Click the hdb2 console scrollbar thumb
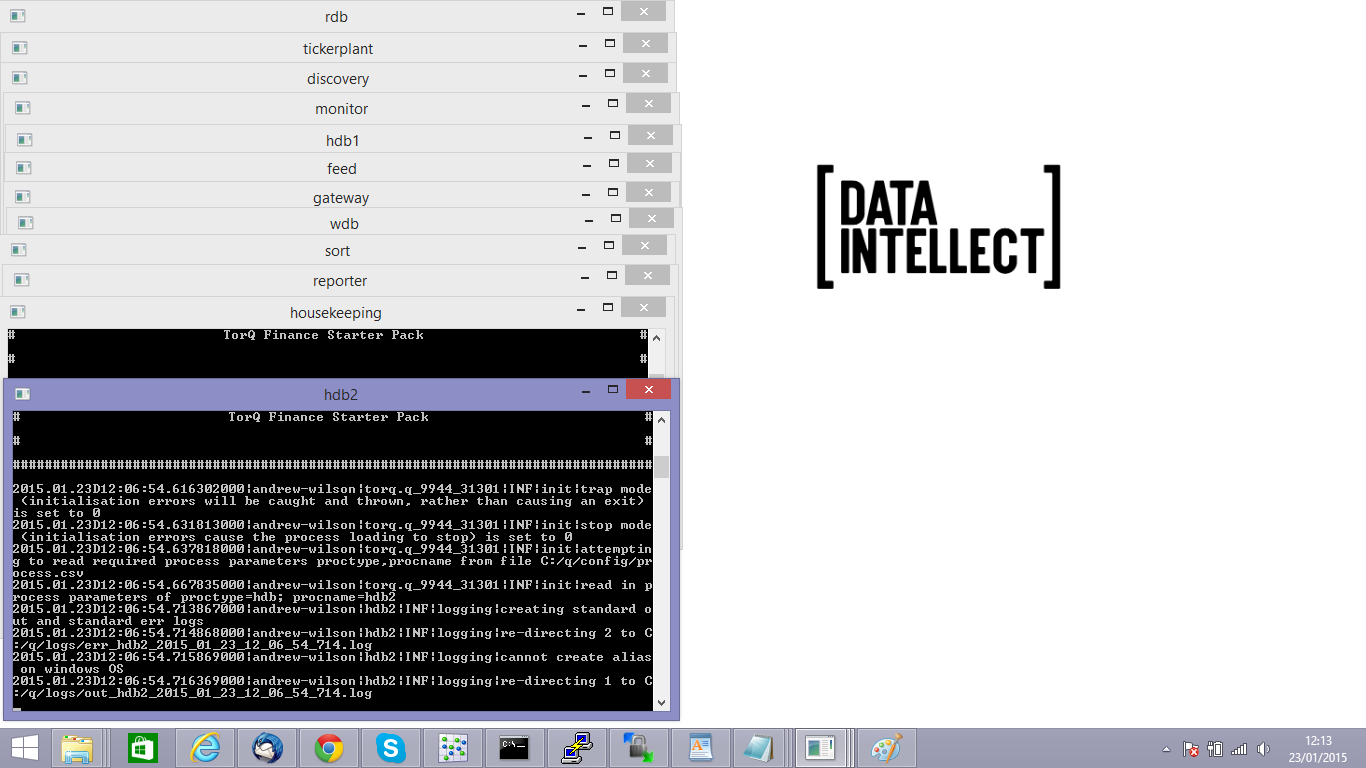 (661, 467)
